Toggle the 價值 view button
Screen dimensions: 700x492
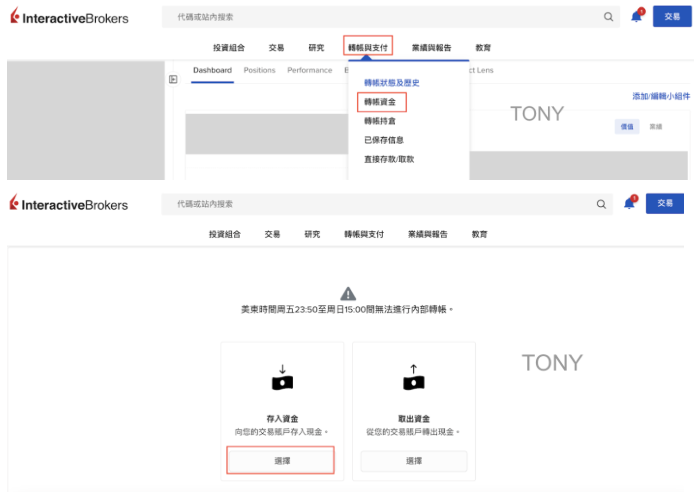pos(627,126)
